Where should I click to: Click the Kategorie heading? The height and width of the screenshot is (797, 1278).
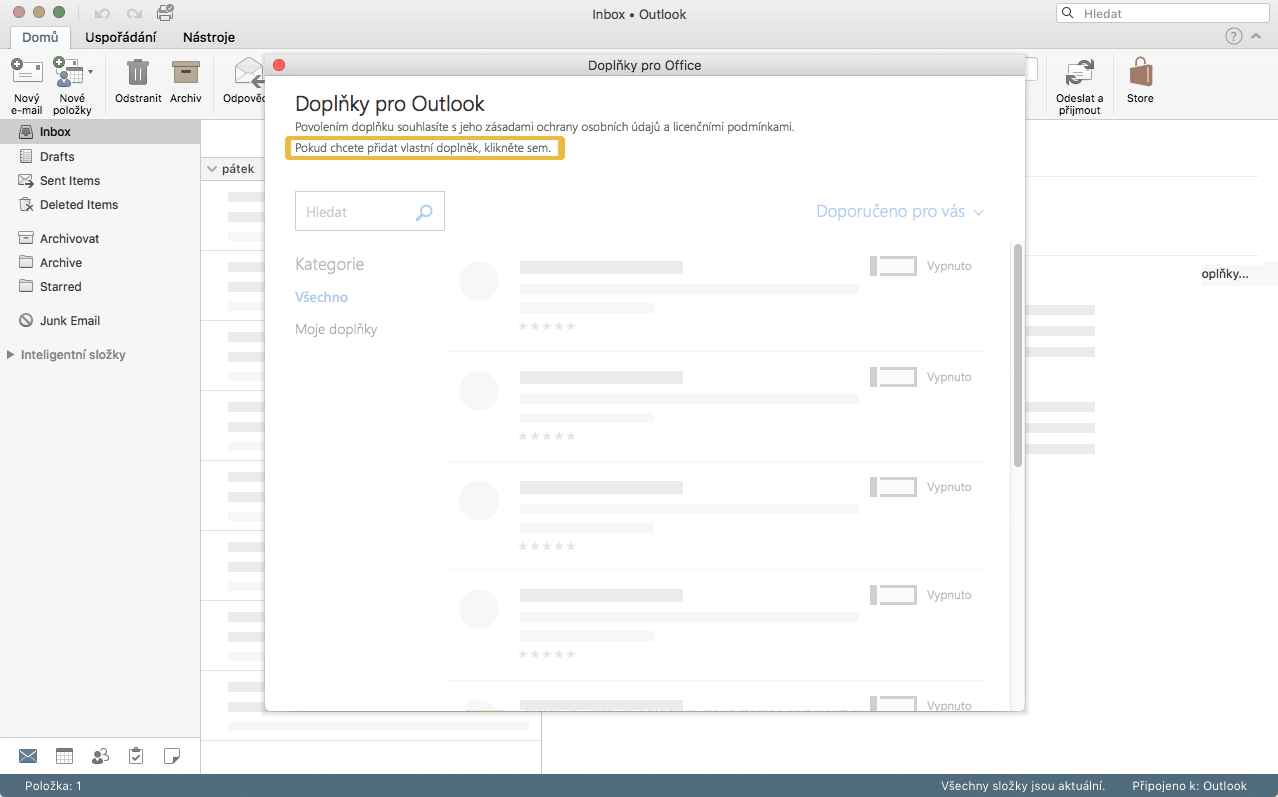[x=329, y=265]
